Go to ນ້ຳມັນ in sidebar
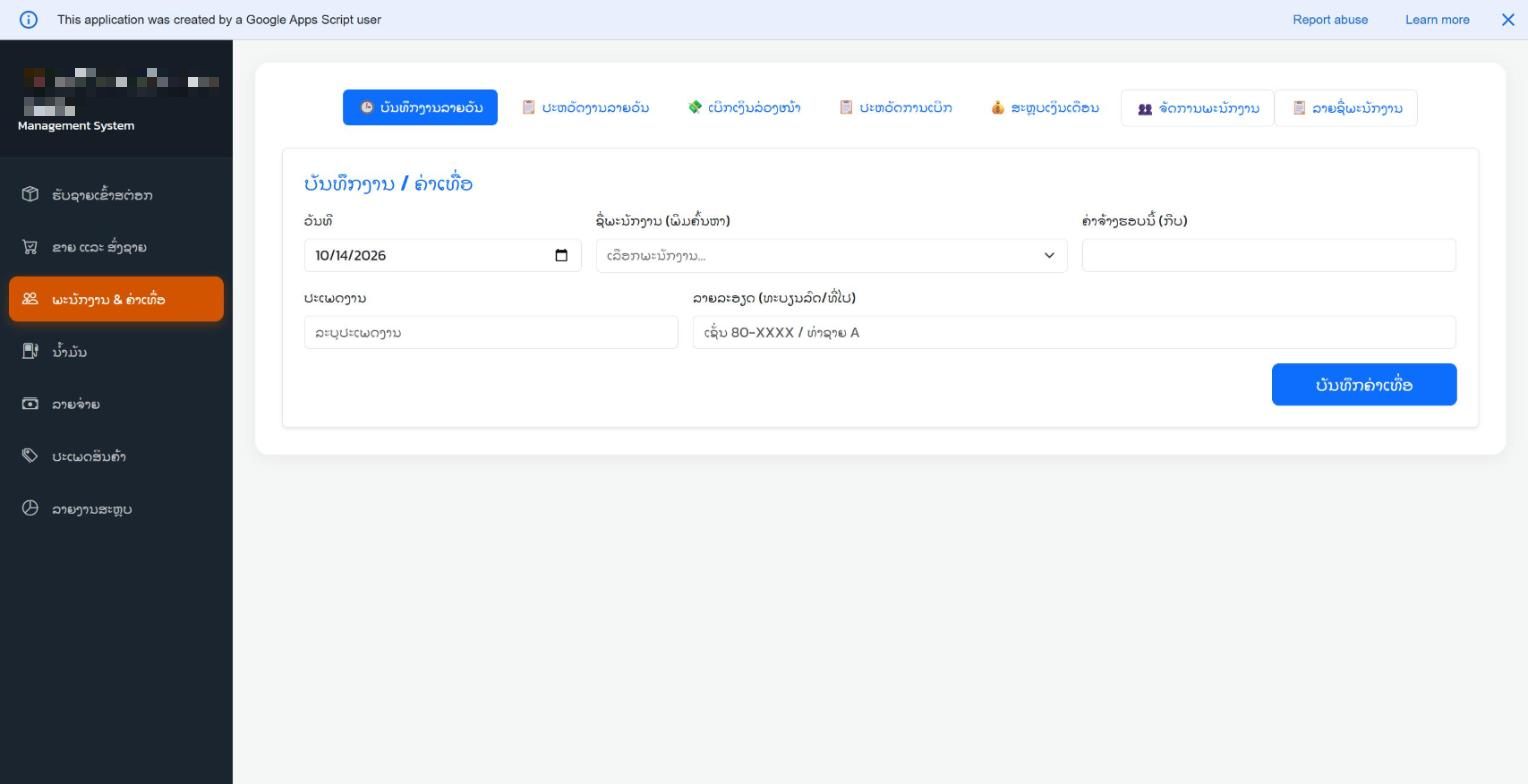Screen dimensions: 1528x784 pos(116,352)
